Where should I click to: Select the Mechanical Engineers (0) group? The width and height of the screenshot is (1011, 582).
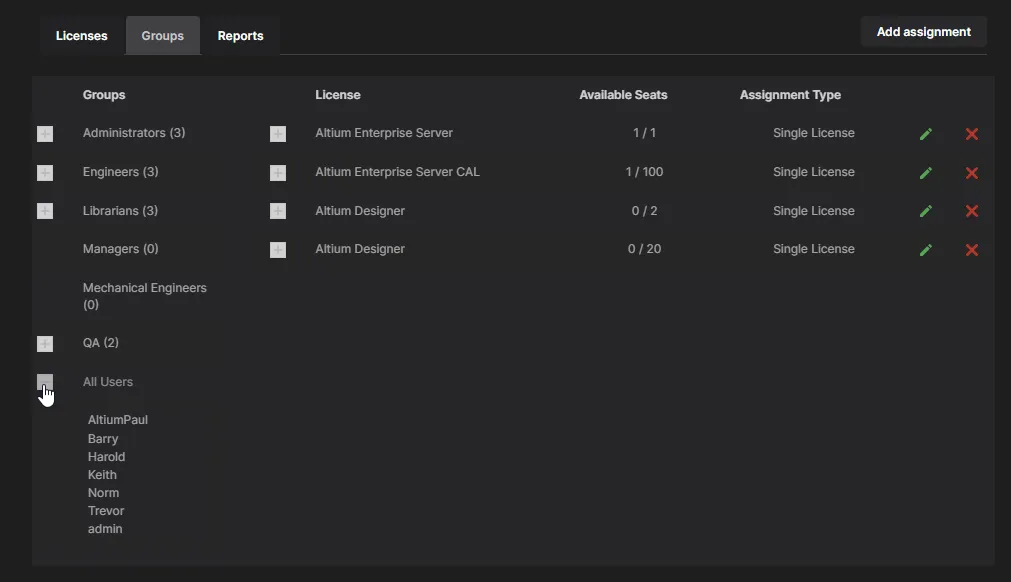(144, 296)
